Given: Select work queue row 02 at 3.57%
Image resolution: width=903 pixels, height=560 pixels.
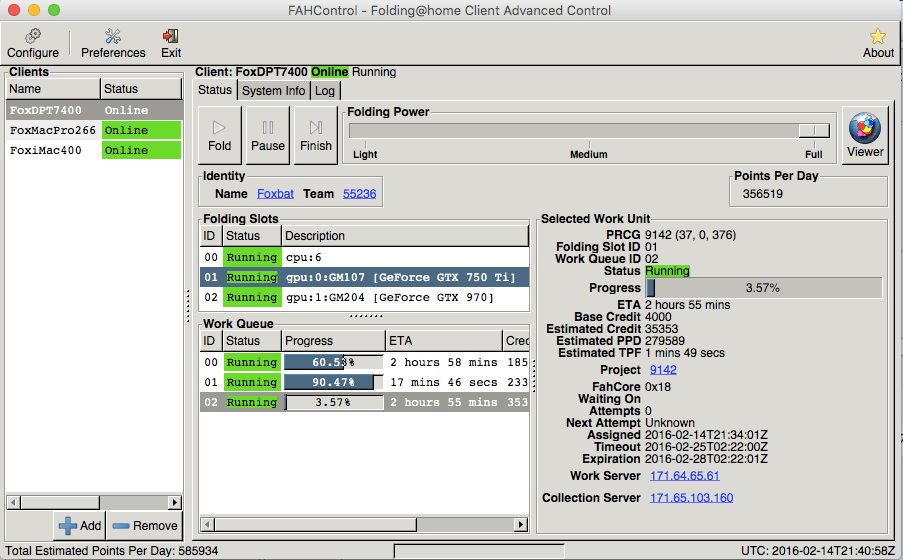Looking at the screenshot, I should pos(365,402).
